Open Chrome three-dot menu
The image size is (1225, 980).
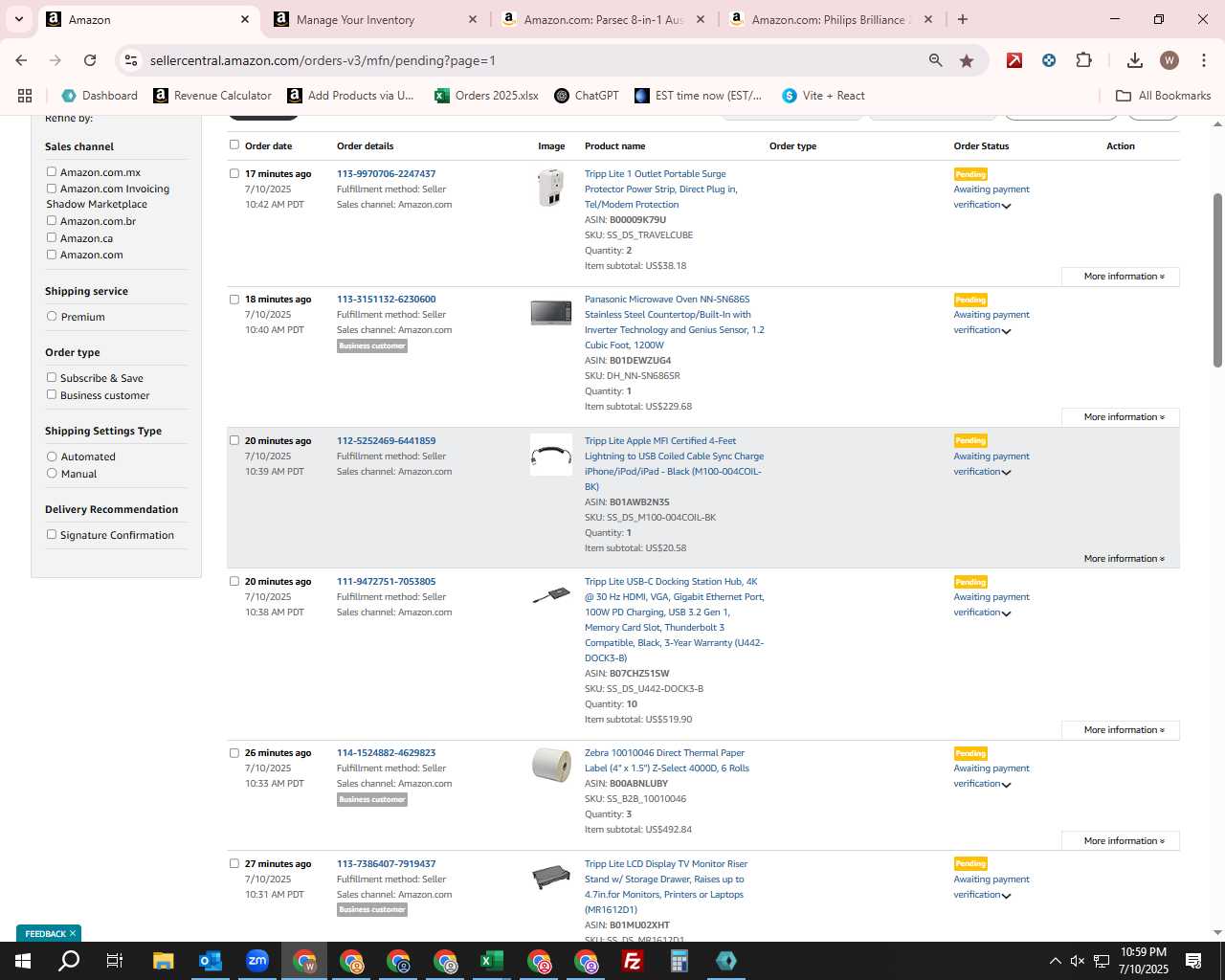point(1203,60)
